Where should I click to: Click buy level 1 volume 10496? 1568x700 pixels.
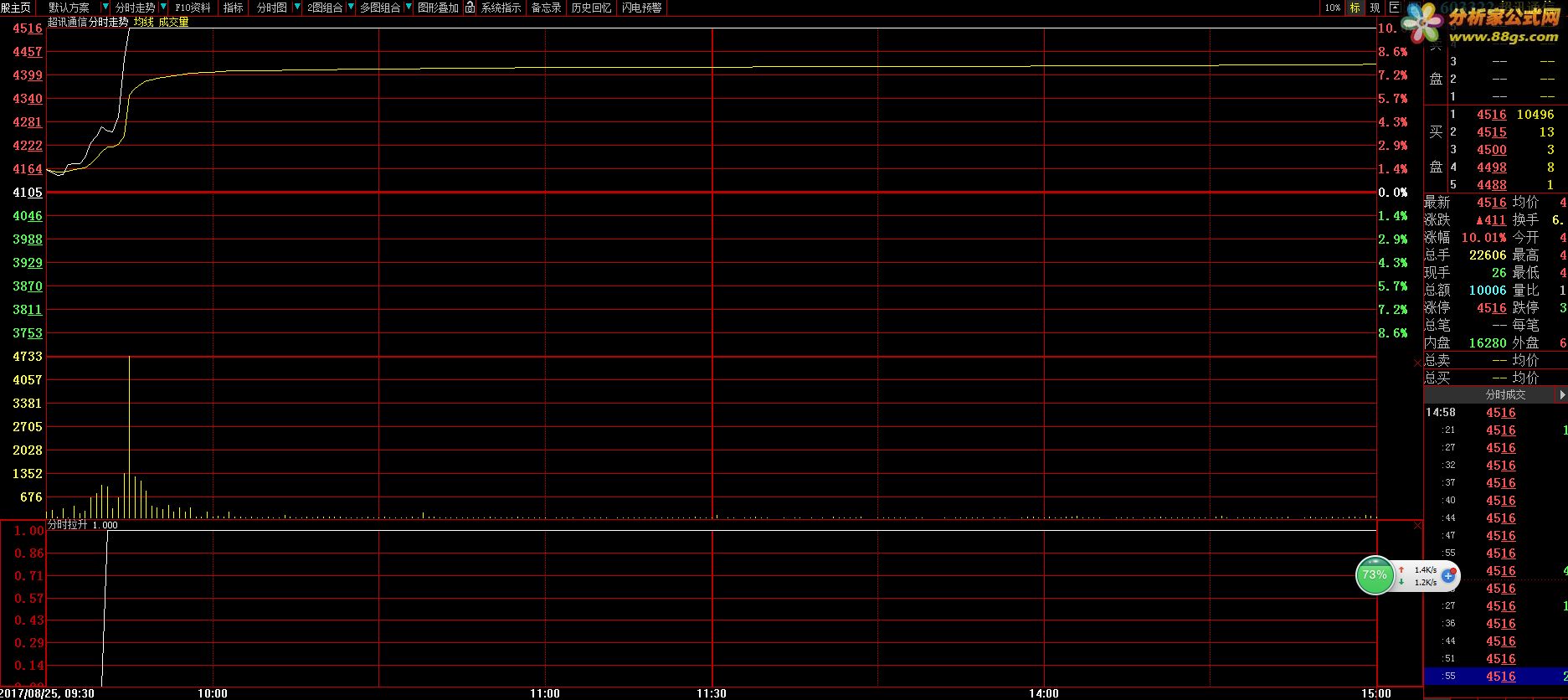[1535, 115]
